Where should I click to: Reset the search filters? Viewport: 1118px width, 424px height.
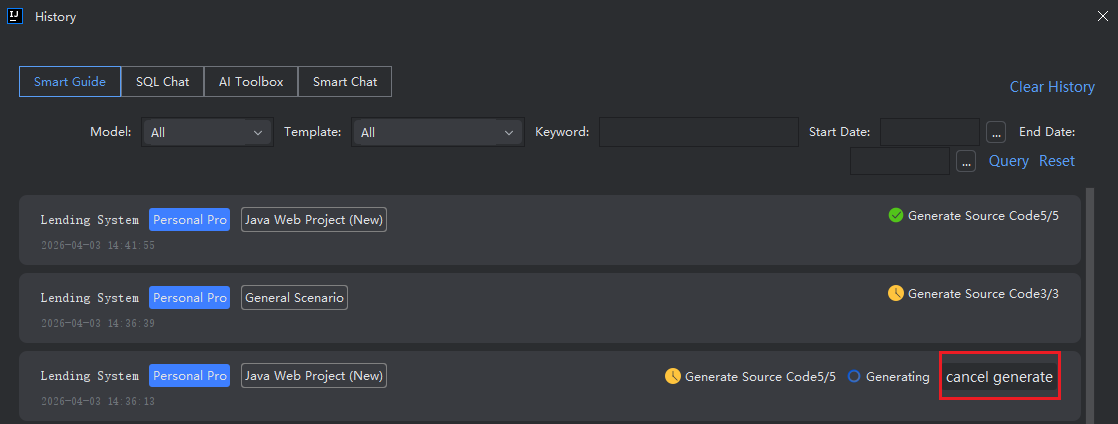click(1057, 161)
